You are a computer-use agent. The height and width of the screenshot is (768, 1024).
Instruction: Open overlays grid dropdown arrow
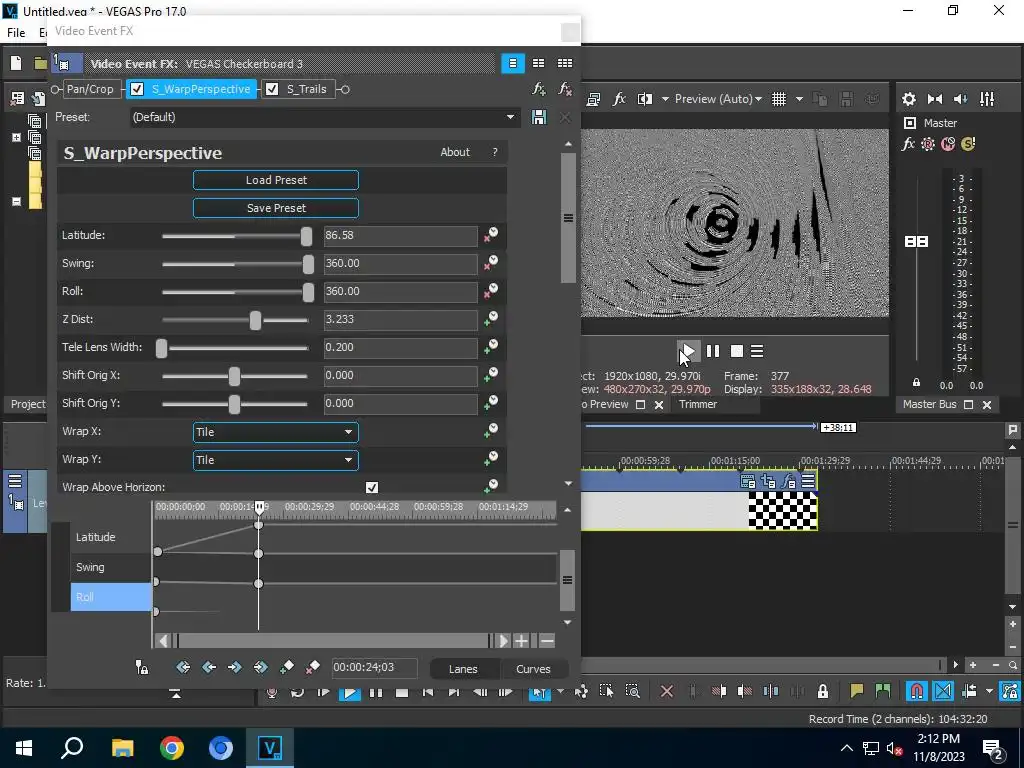pyautogui.click(x=799, y=99)
